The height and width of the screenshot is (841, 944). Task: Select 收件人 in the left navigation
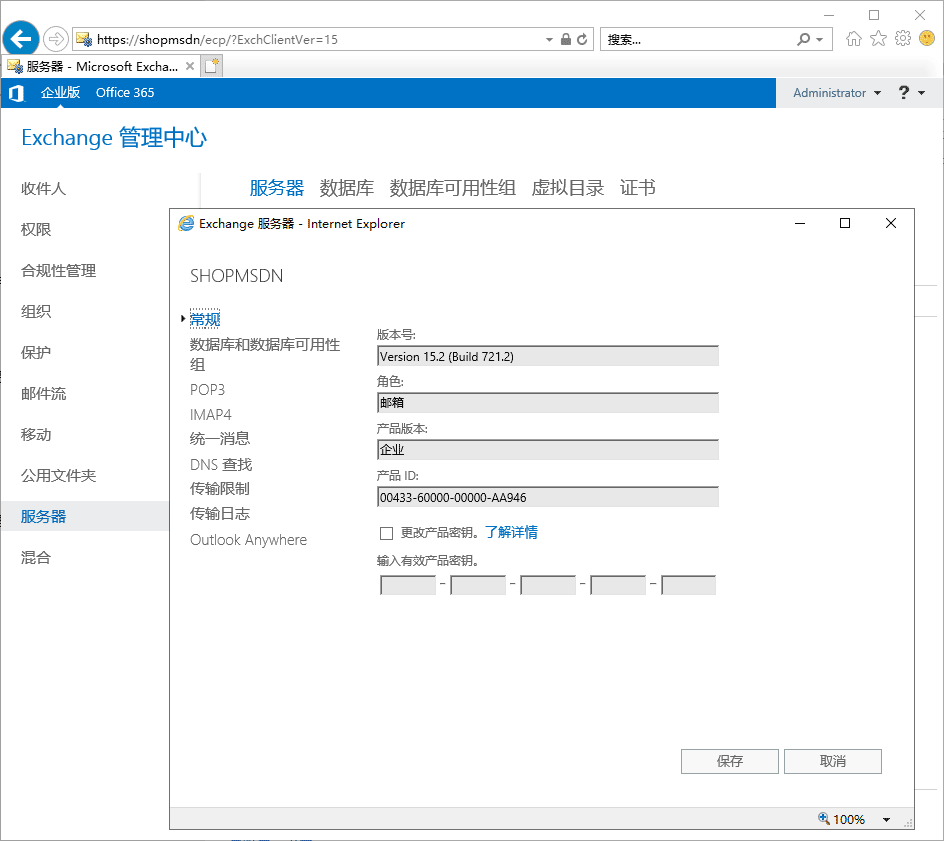coord(43,188)
